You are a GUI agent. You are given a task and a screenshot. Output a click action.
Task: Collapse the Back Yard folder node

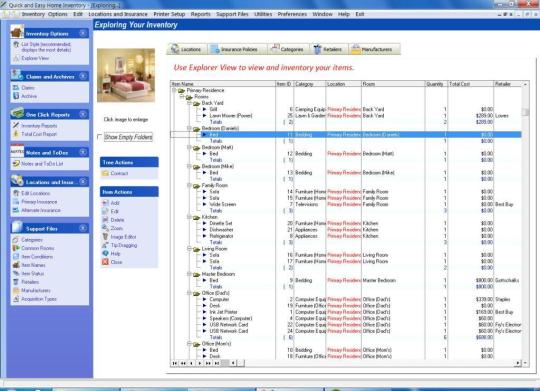pyautogui.click(x=189, y=103)
